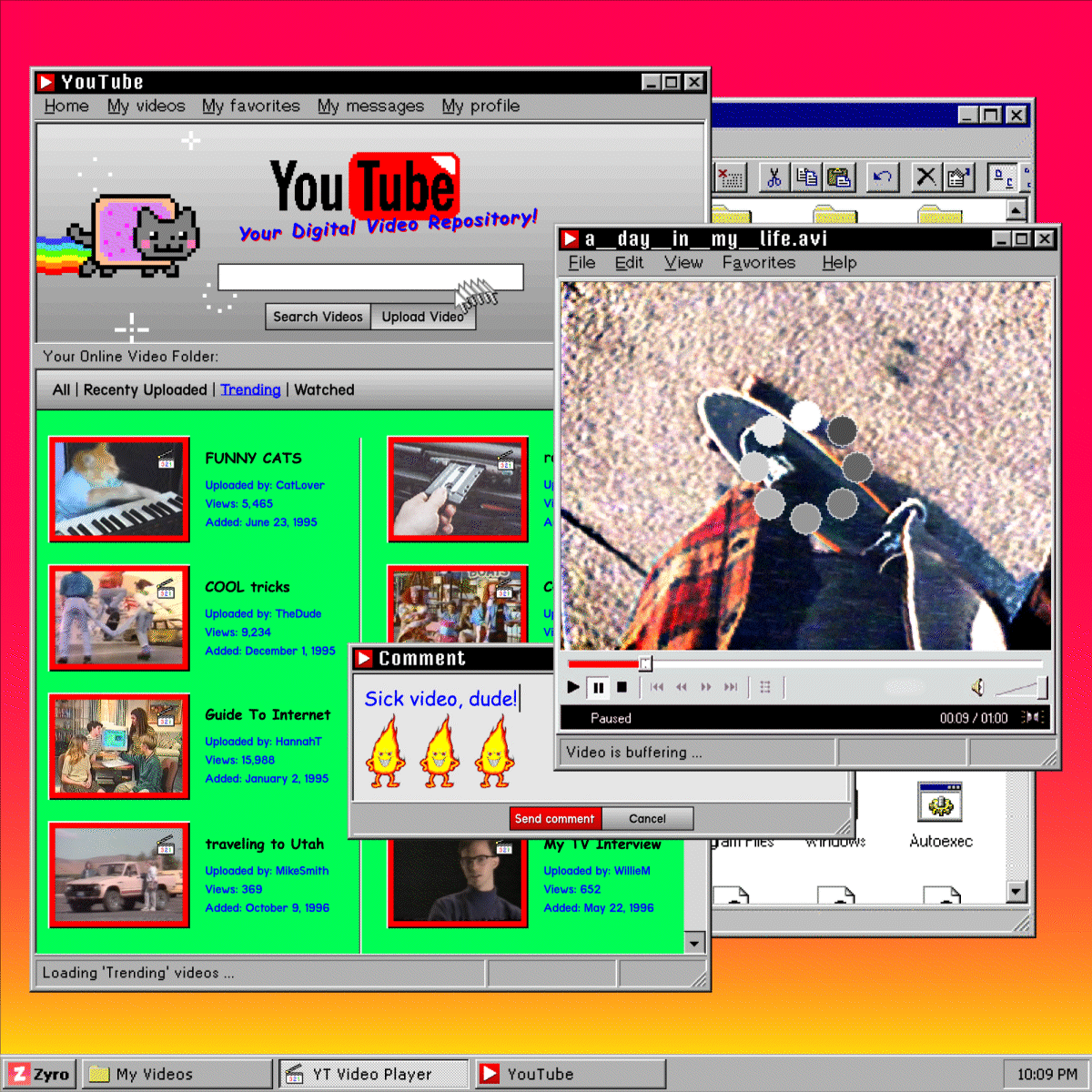
Task: Switch to YT Video Player in the taskbar
Action: tap(374, 1074)
